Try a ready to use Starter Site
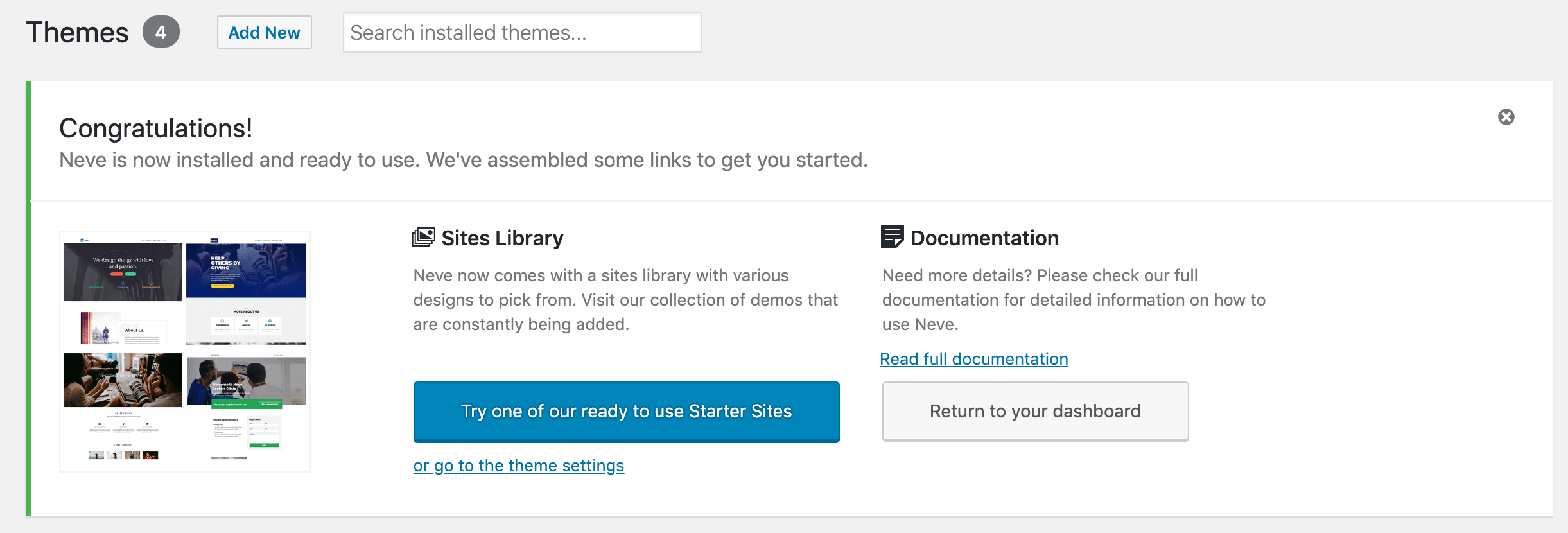The height and width of the screenshot is (533, 1568). 626,412
